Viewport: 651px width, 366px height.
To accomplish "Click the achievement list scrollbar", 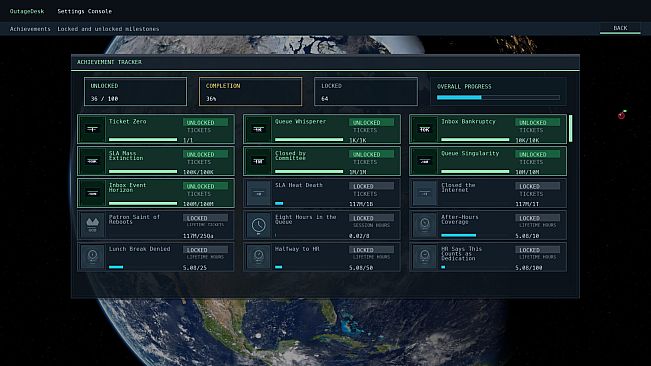I will (x=570, y=129).
